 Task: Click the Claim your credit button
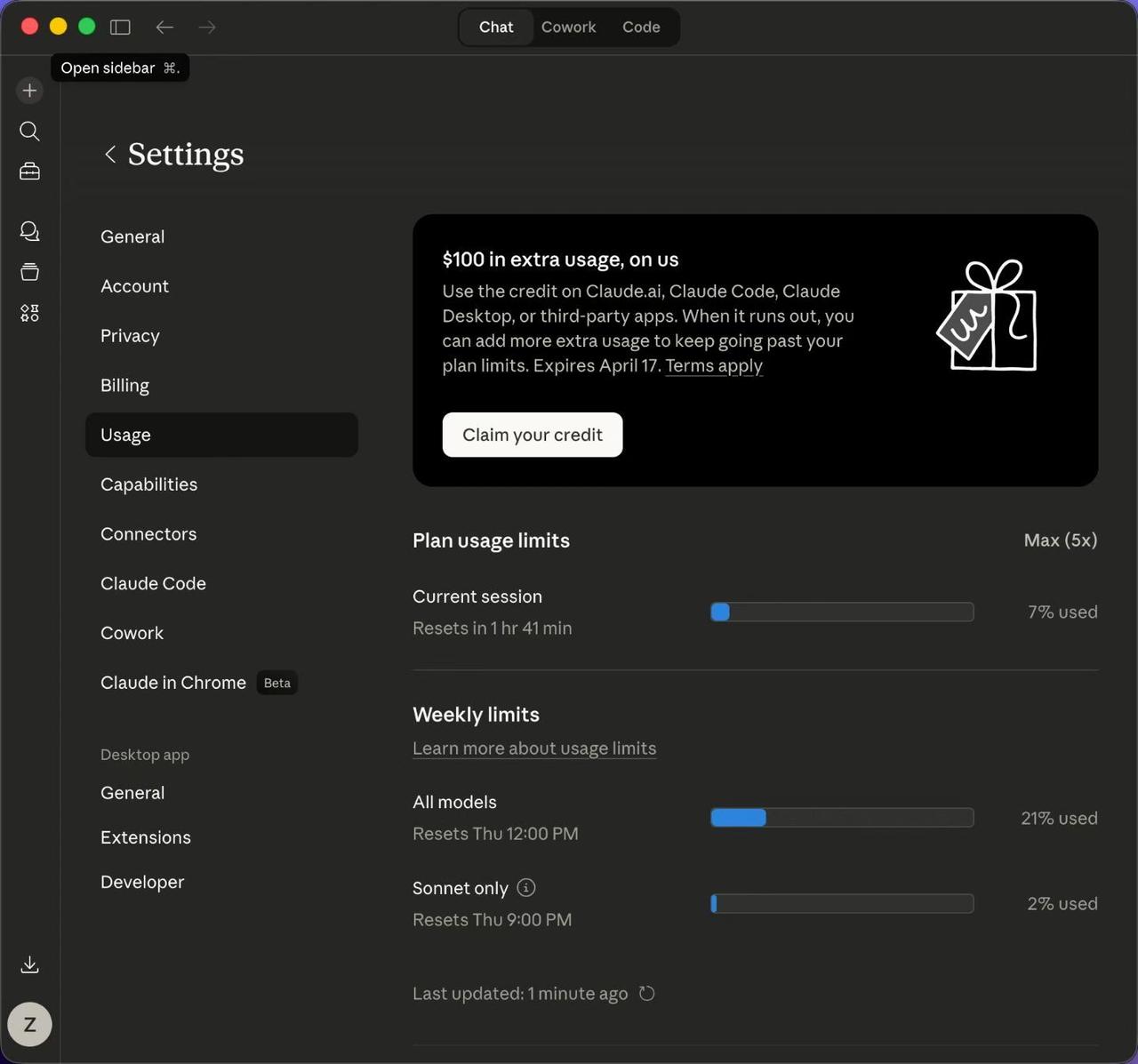click(533, 435)
